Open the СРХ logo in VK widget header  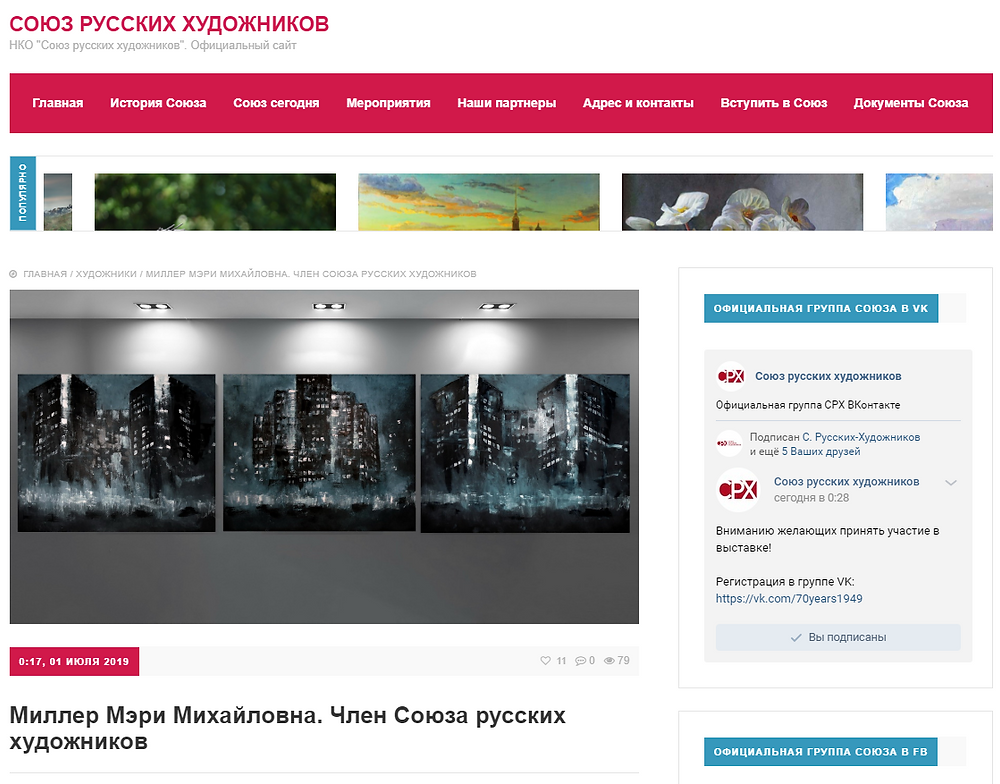pyautogui.click(x=731, y=376)
